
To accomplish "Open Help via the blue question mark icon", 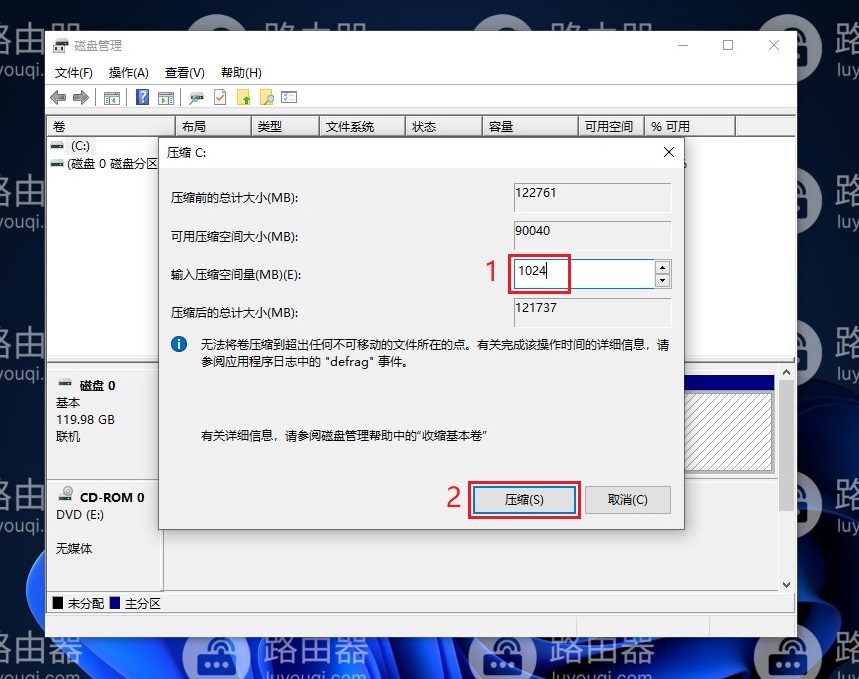I will tap(142, 97).
